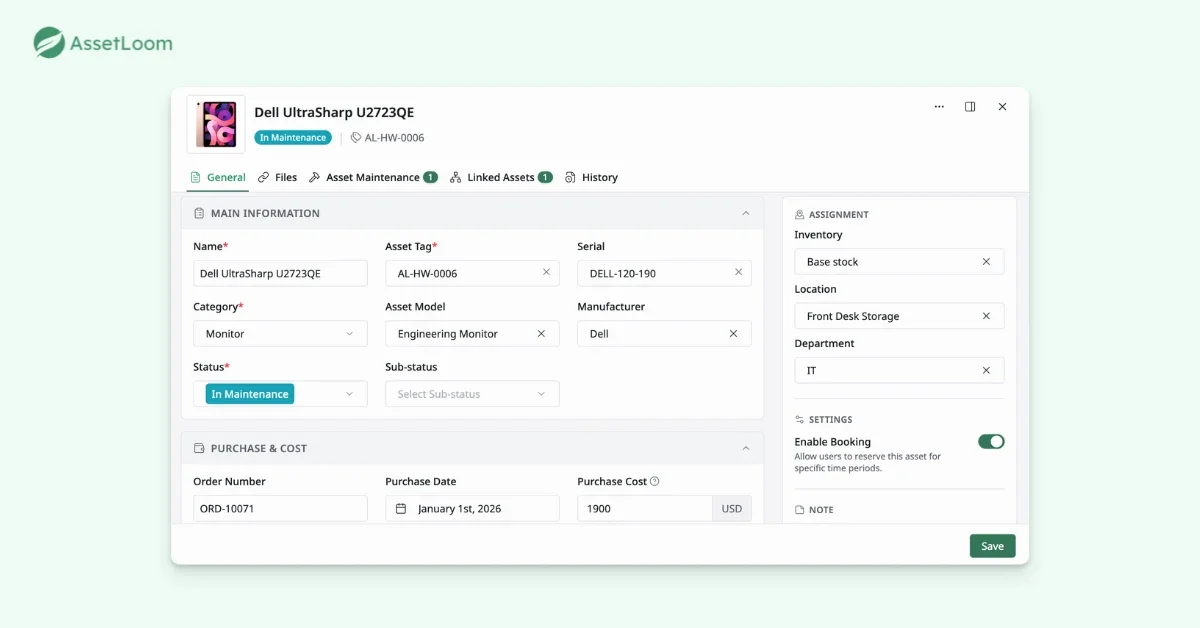This screenshot has height=628, width=1200.
Task: Toggle the Enable Booking switch
Action: (991, 441)
